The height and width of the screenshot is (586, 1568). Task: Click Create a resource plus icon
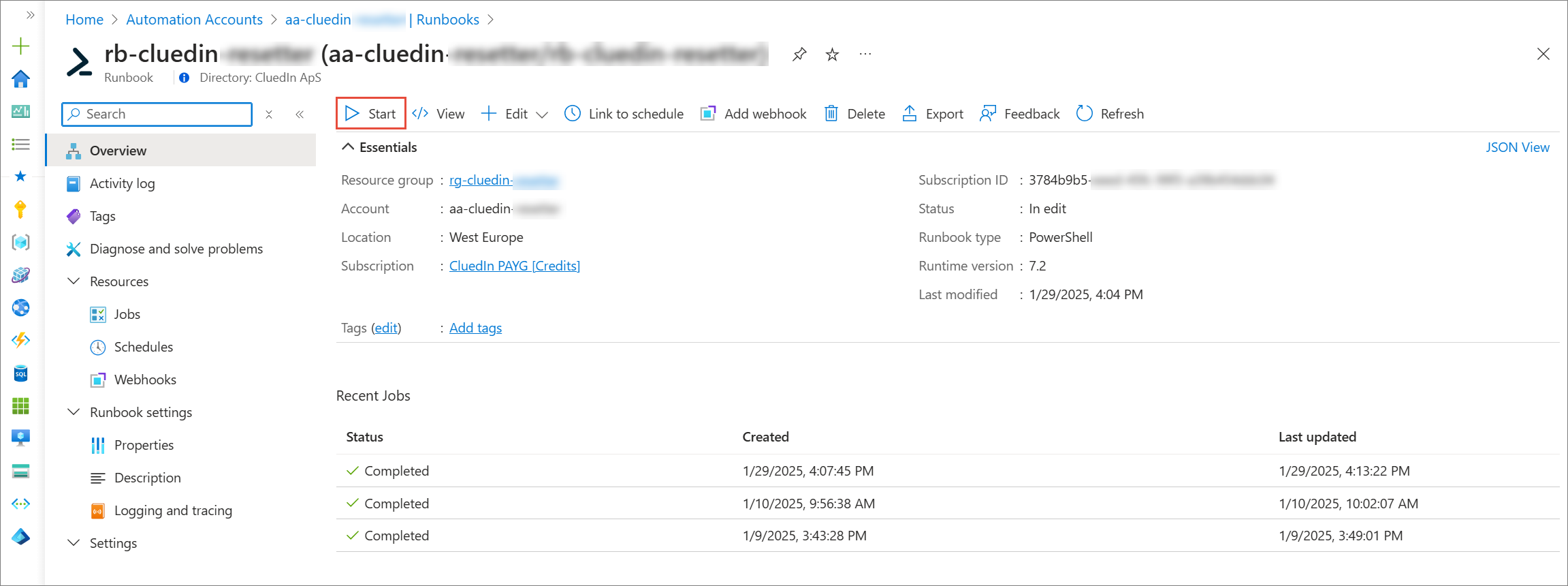coord(21,46)
